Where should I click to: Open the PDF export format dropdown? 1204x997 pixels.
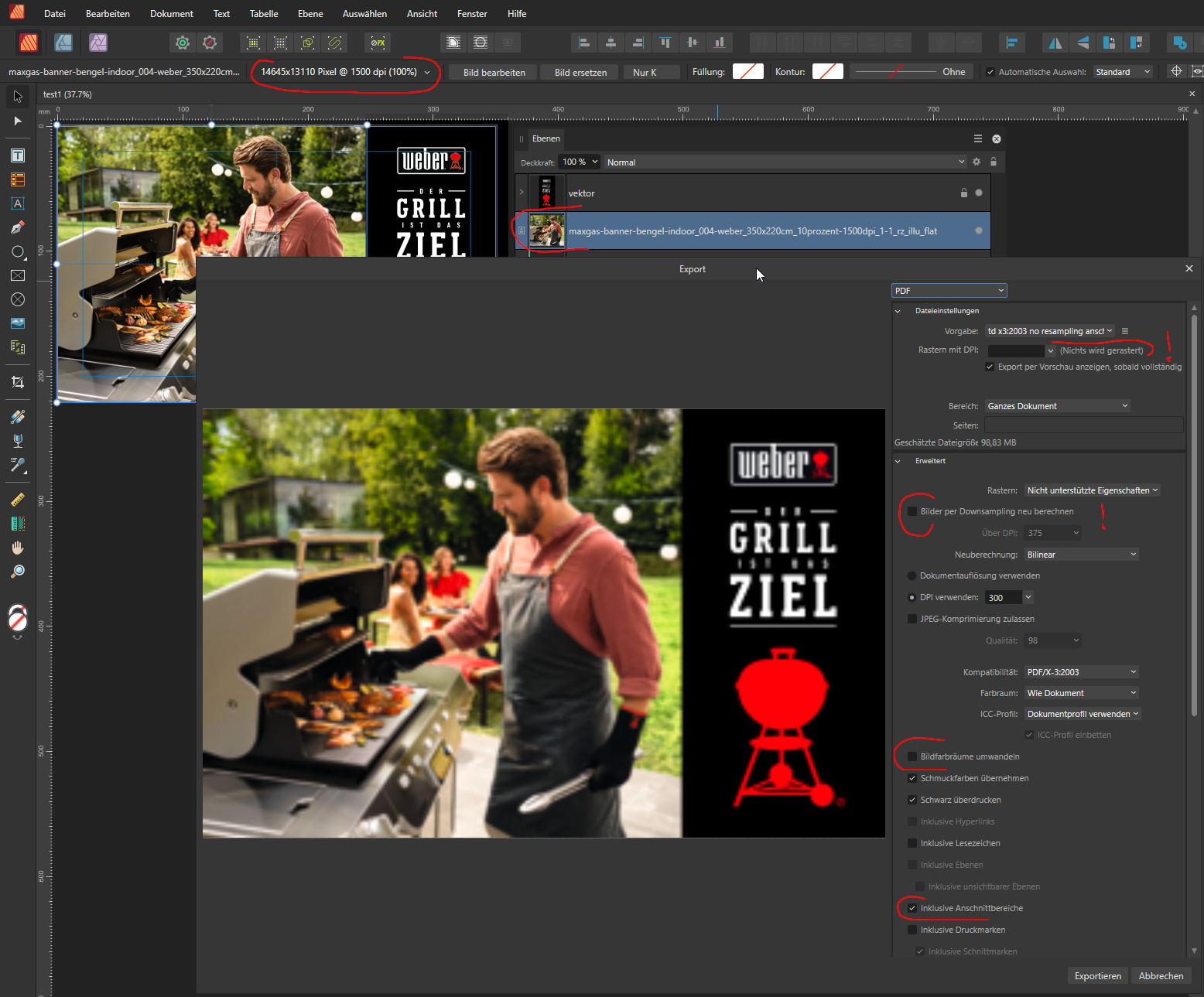pyautogui.click(x=949, y=291)
